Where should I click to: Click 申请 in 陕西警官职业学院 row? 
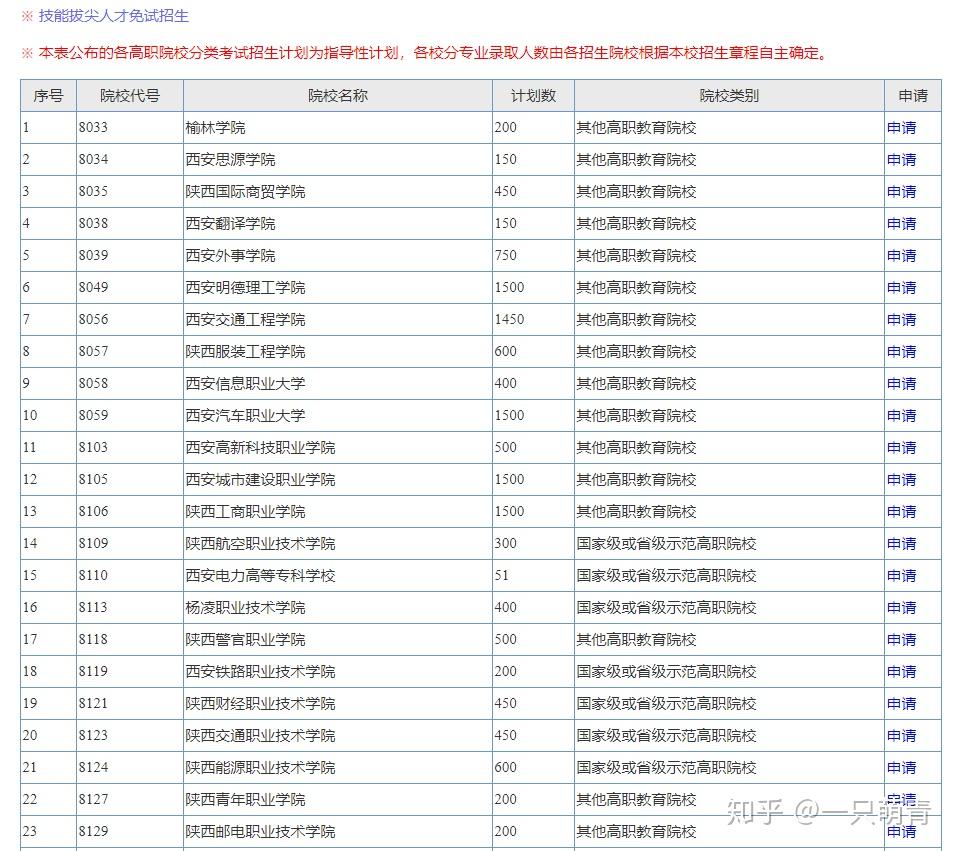[x=901, y=640]
